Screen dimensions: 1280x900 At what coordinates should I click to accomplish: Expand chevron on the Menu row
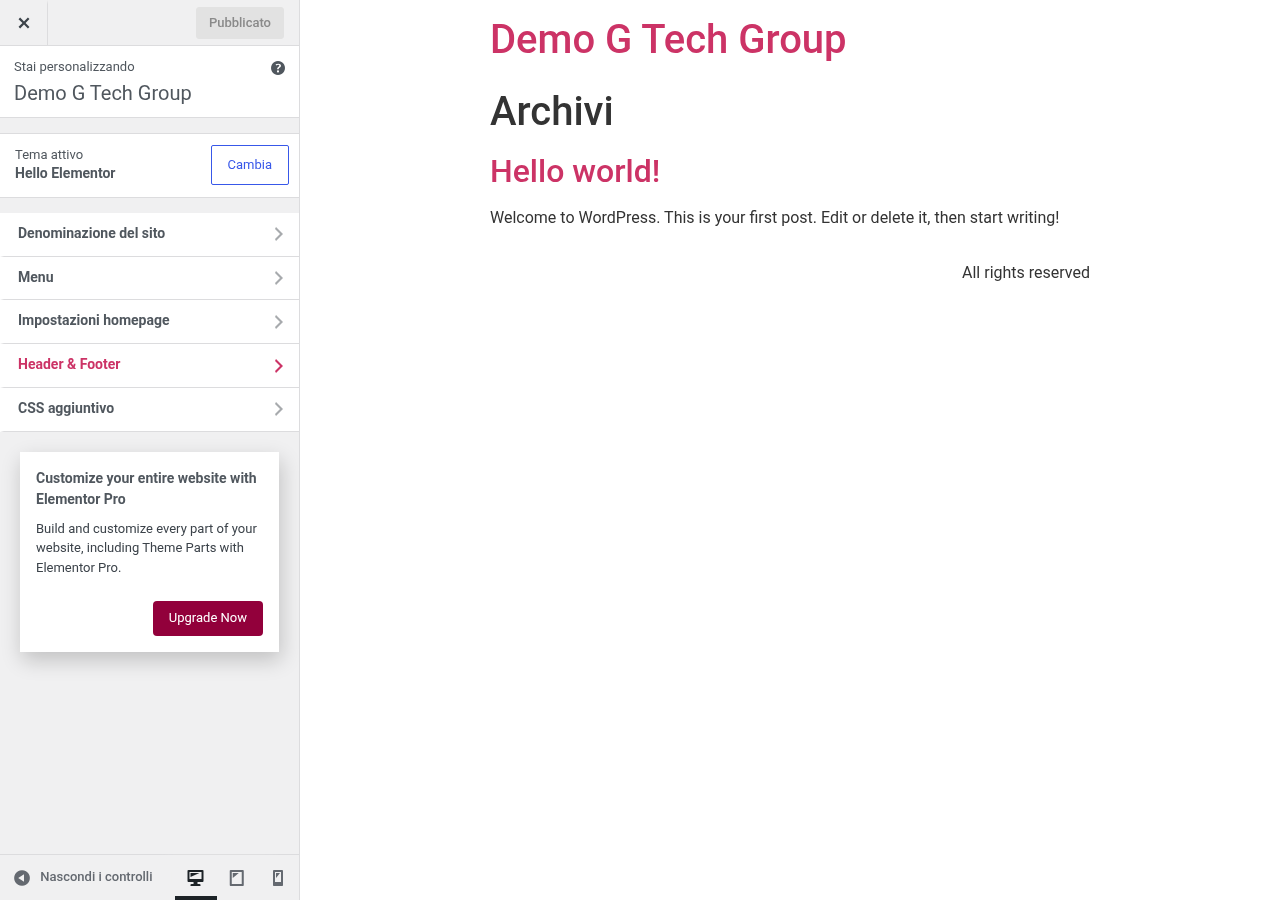coord(279,278)
